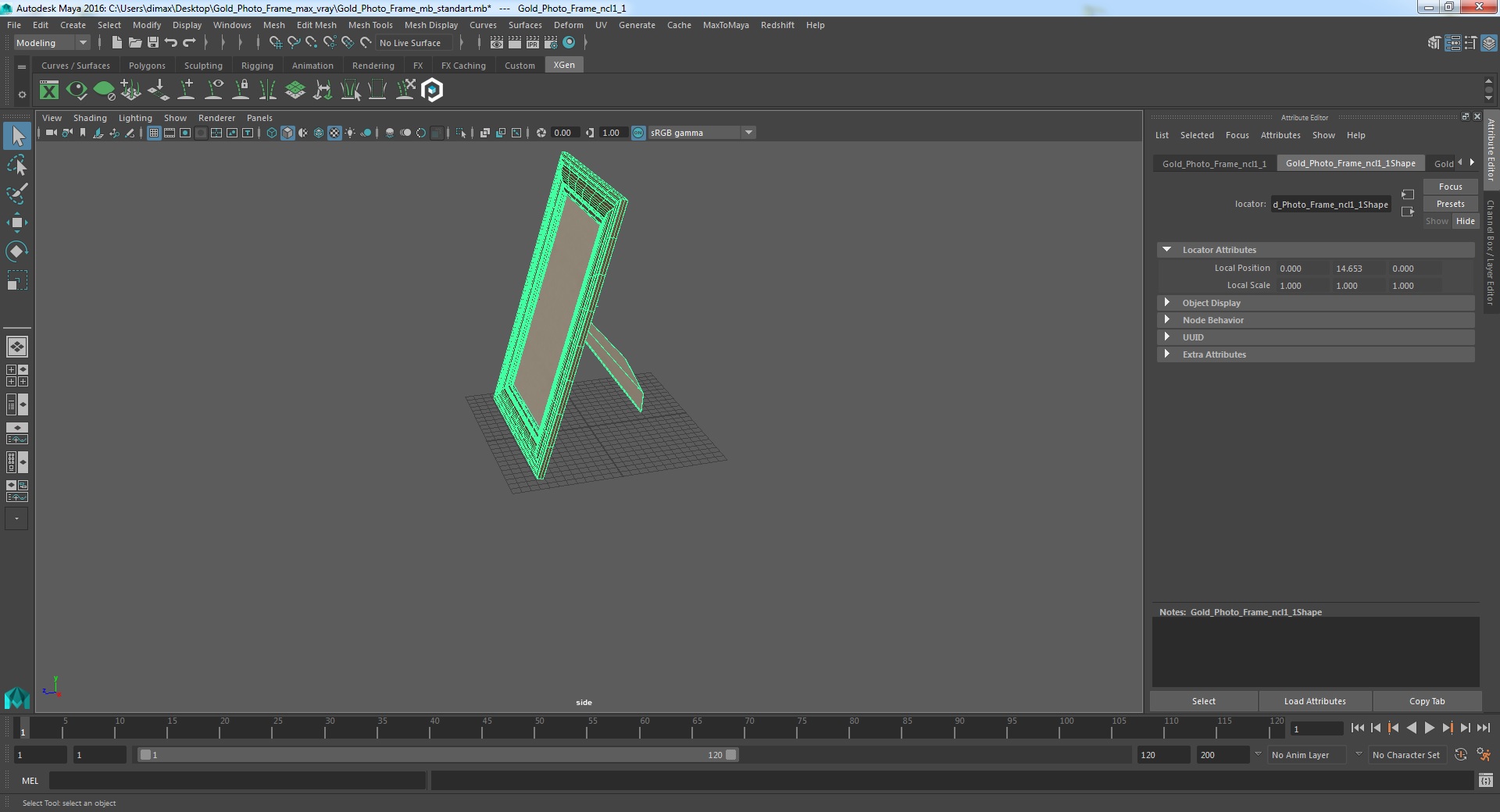Screen dimensions: 1500x812
Task: Open No Character Set dropdown
Action: coord(1409,755)
